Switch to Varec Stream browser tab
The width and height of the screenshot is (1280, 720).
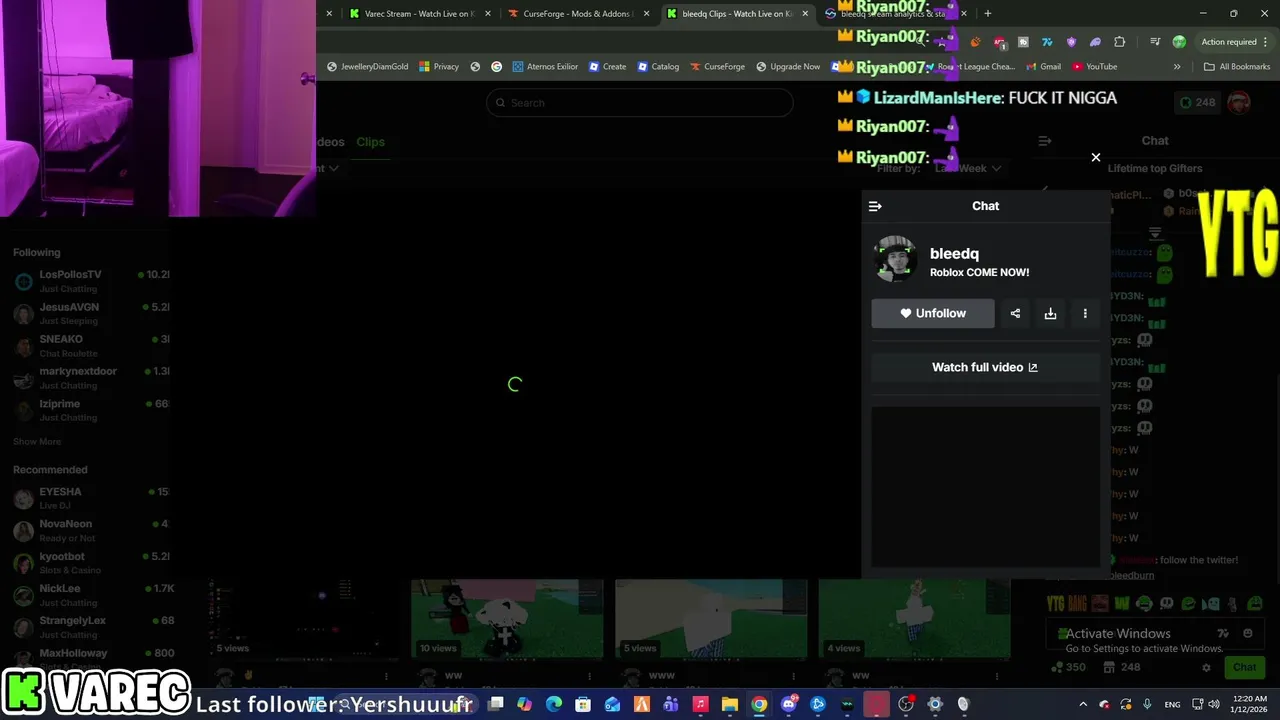pyautogui.click(x=419, y=14)
